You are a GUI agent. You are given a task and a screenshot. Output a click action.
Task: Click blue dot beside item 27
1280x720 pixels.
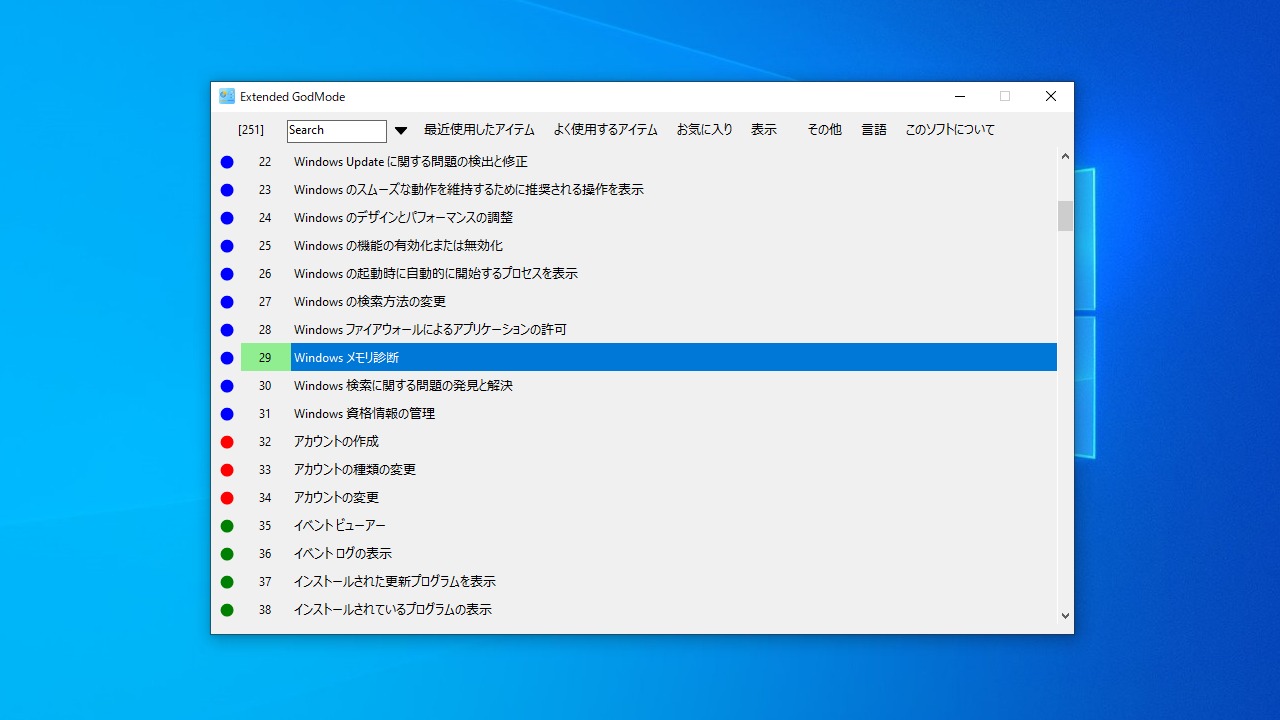227,302
